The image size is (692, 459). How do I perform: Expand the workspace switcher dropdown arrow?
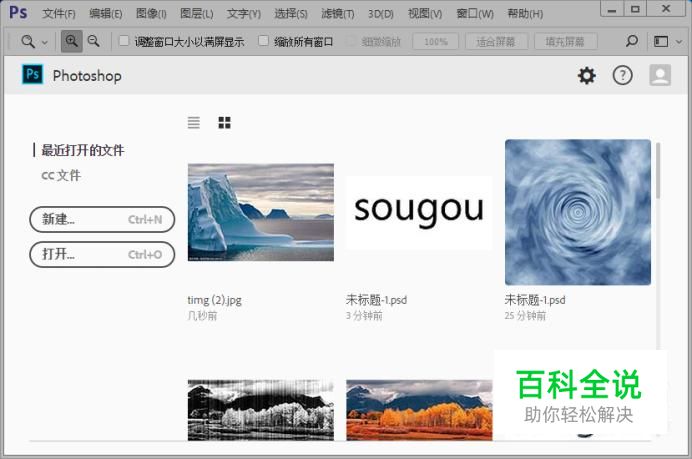pos(679,42)
